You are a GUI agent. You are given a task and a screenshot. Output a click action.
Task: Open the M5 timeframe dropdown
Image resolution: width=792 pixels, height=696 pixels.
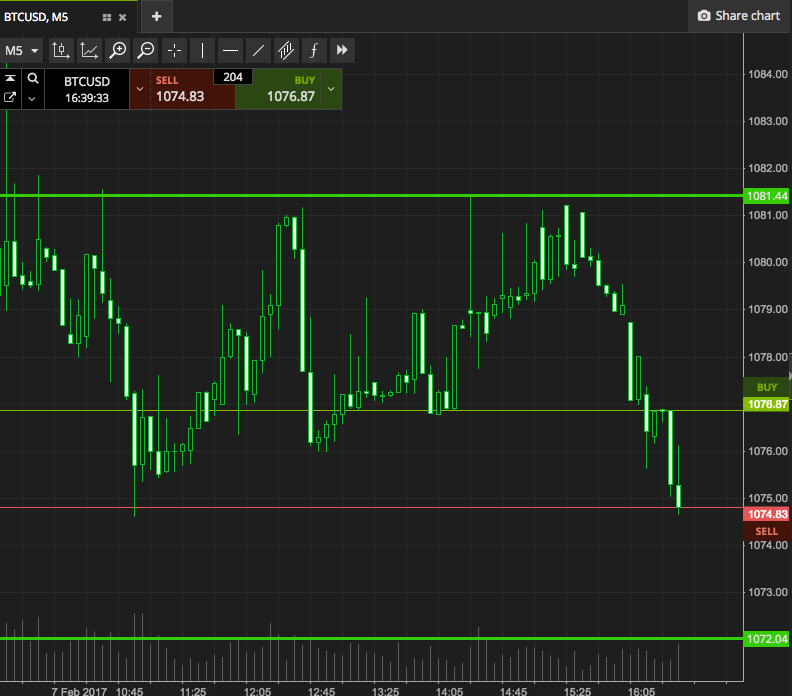[x=22, y=50]
